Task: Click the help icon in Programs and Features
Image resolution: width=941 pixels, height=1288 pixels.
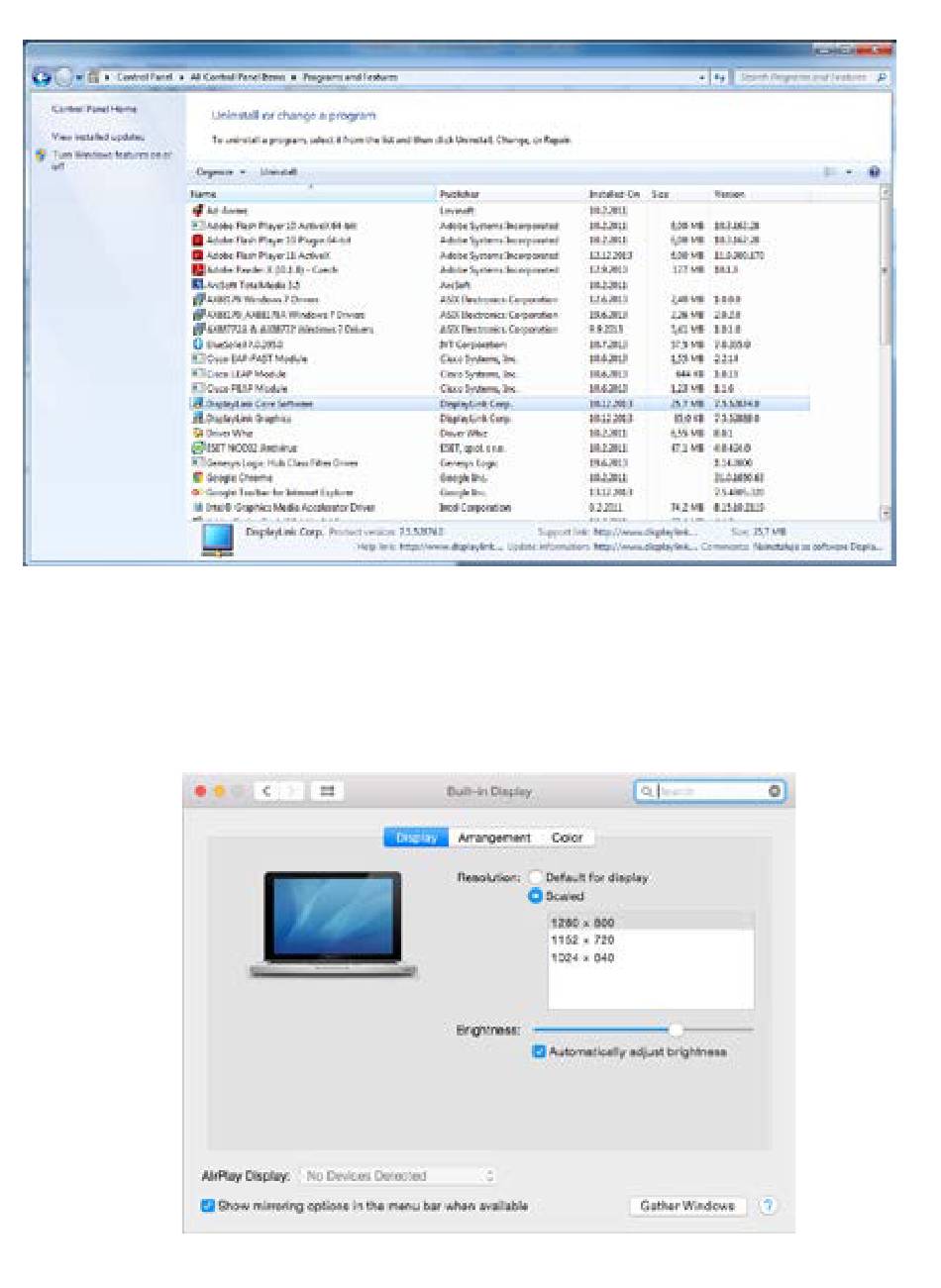Action: click(x=875, y=172)
